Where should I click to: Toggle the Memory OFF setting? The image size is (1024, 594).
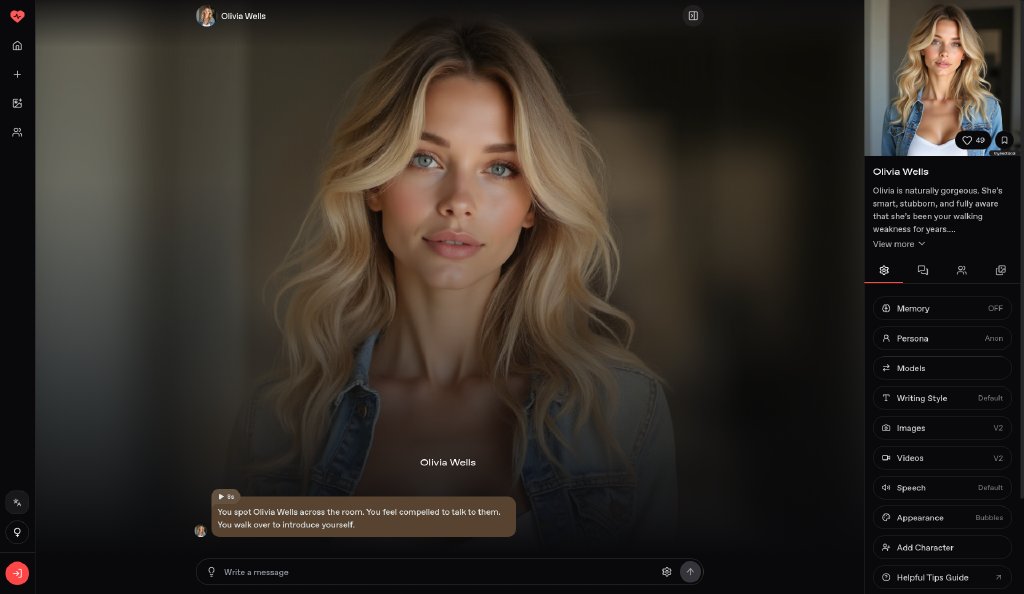(x=942, y=308)
